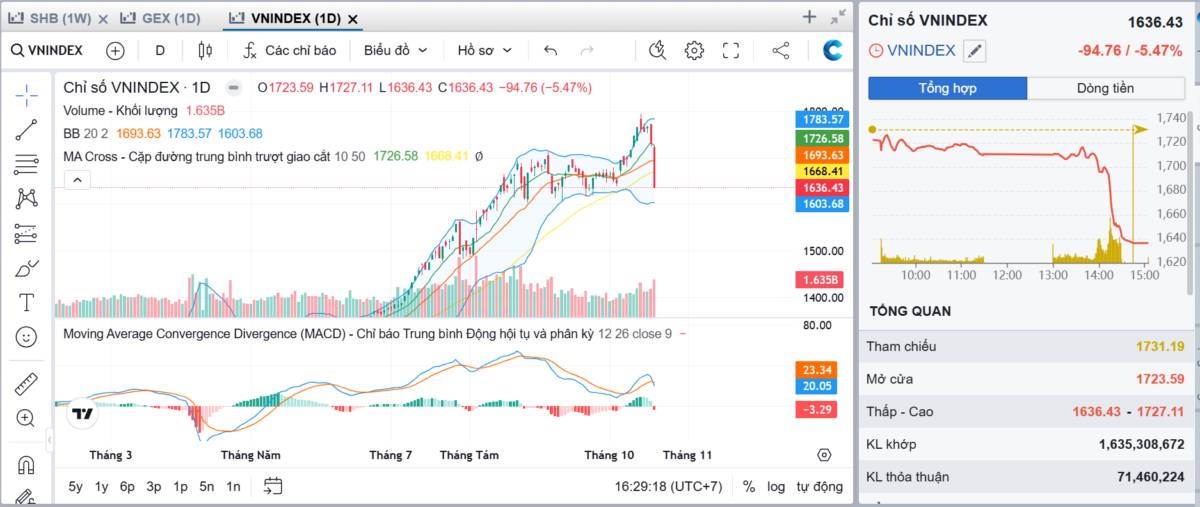Open chart settings gear icon

click(x=694, y=50)
